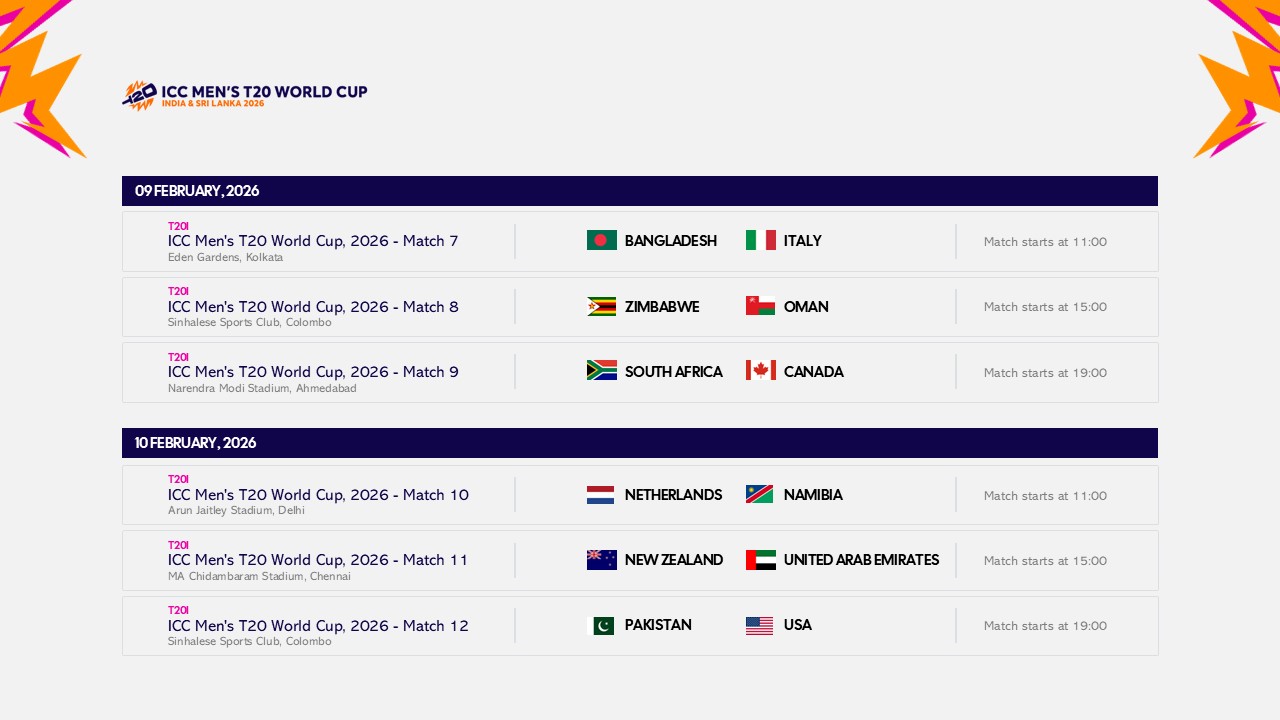The height and width of the screenshot is (720, 1280).
Task: Select the South Africa flag
Action: point(601,371)
